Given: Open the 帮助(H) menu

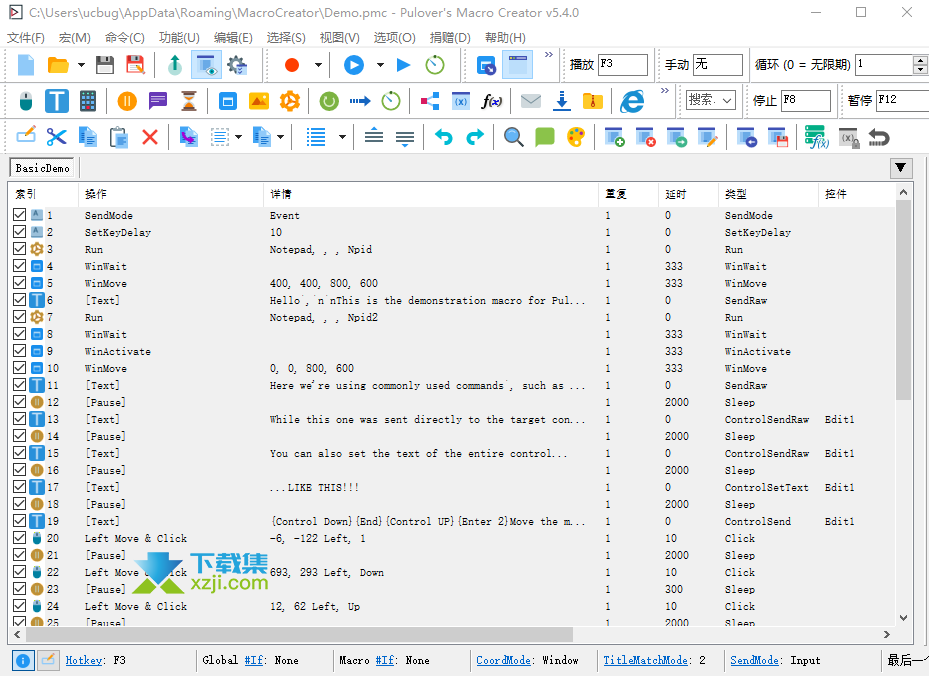Looking at the screenshot, I should pos(505,38).
